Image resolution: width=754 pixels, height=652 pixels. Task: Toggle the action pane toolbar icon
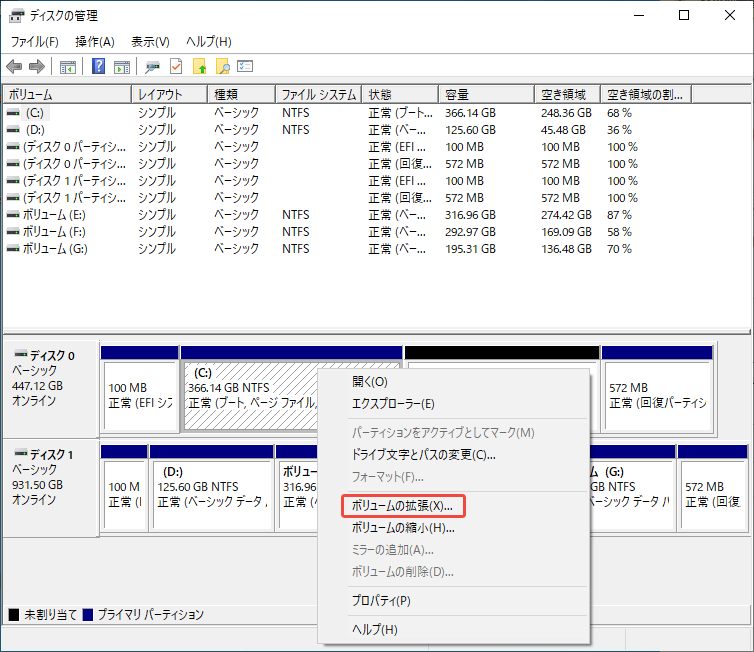[122, 67]
